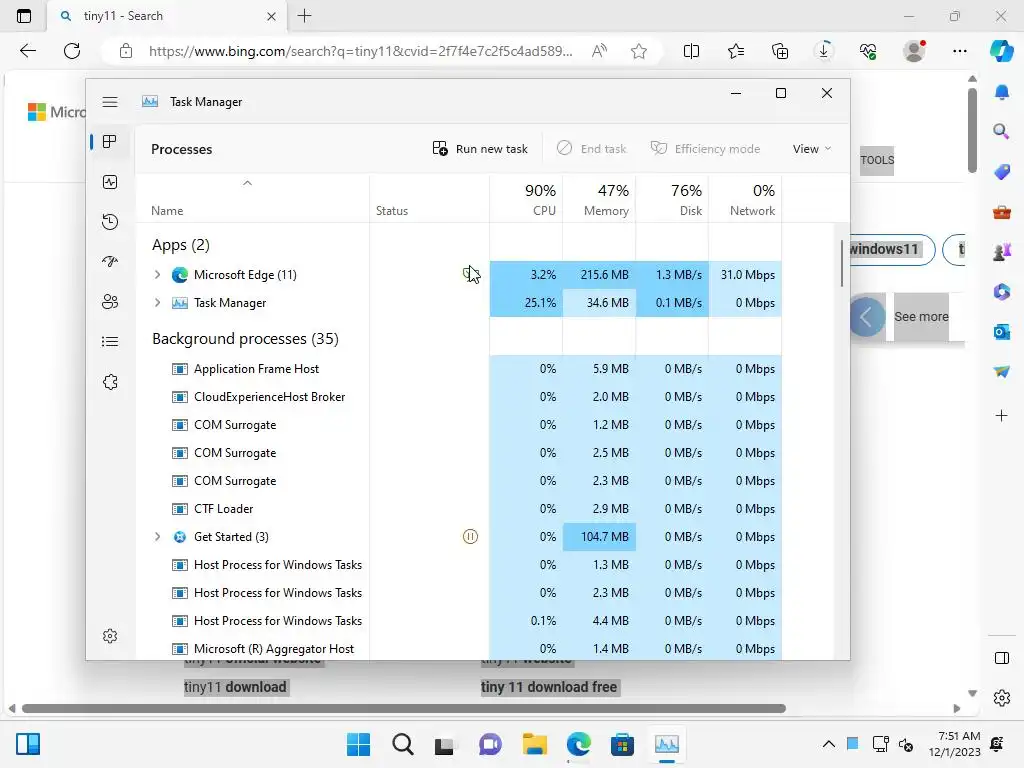Open File Explorer from taskbar
This screenshot has height=768, width=1024.
[535, 744]
